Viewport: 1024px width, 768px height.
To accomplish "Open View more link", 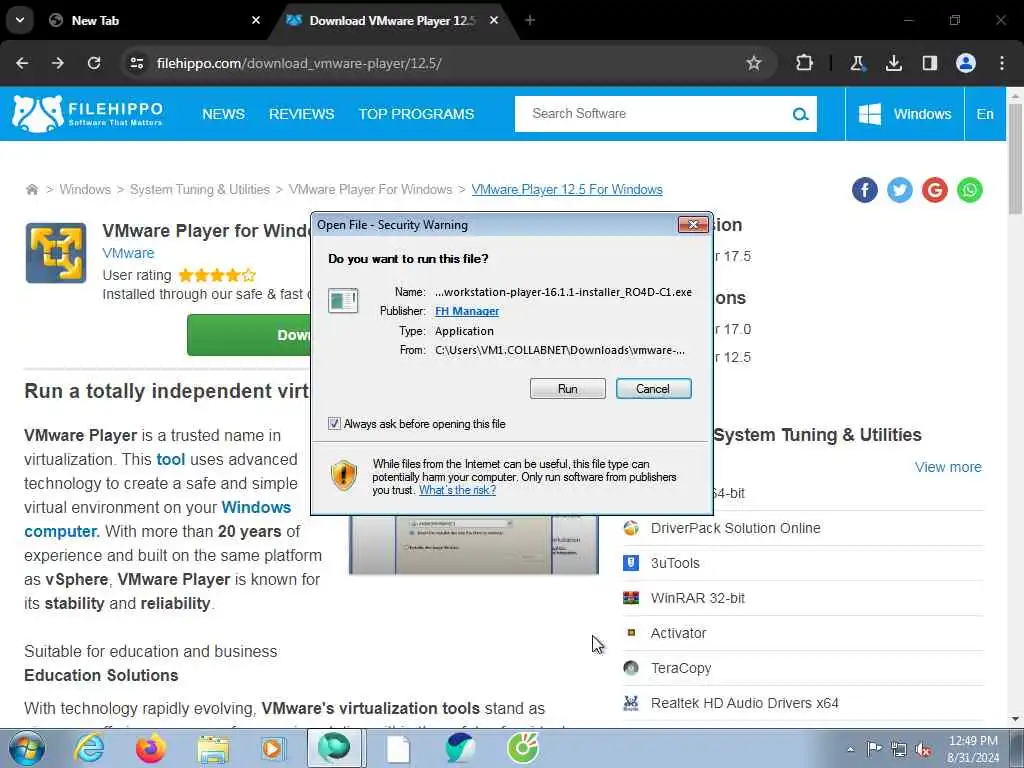I will coord(948,467).
